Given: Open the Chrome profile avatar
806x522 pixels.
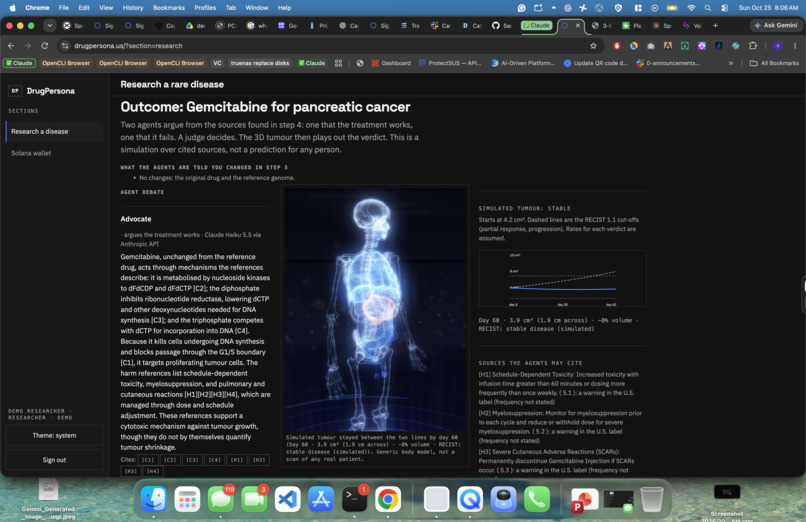Looking at the screenshot, I should (778, 46).
